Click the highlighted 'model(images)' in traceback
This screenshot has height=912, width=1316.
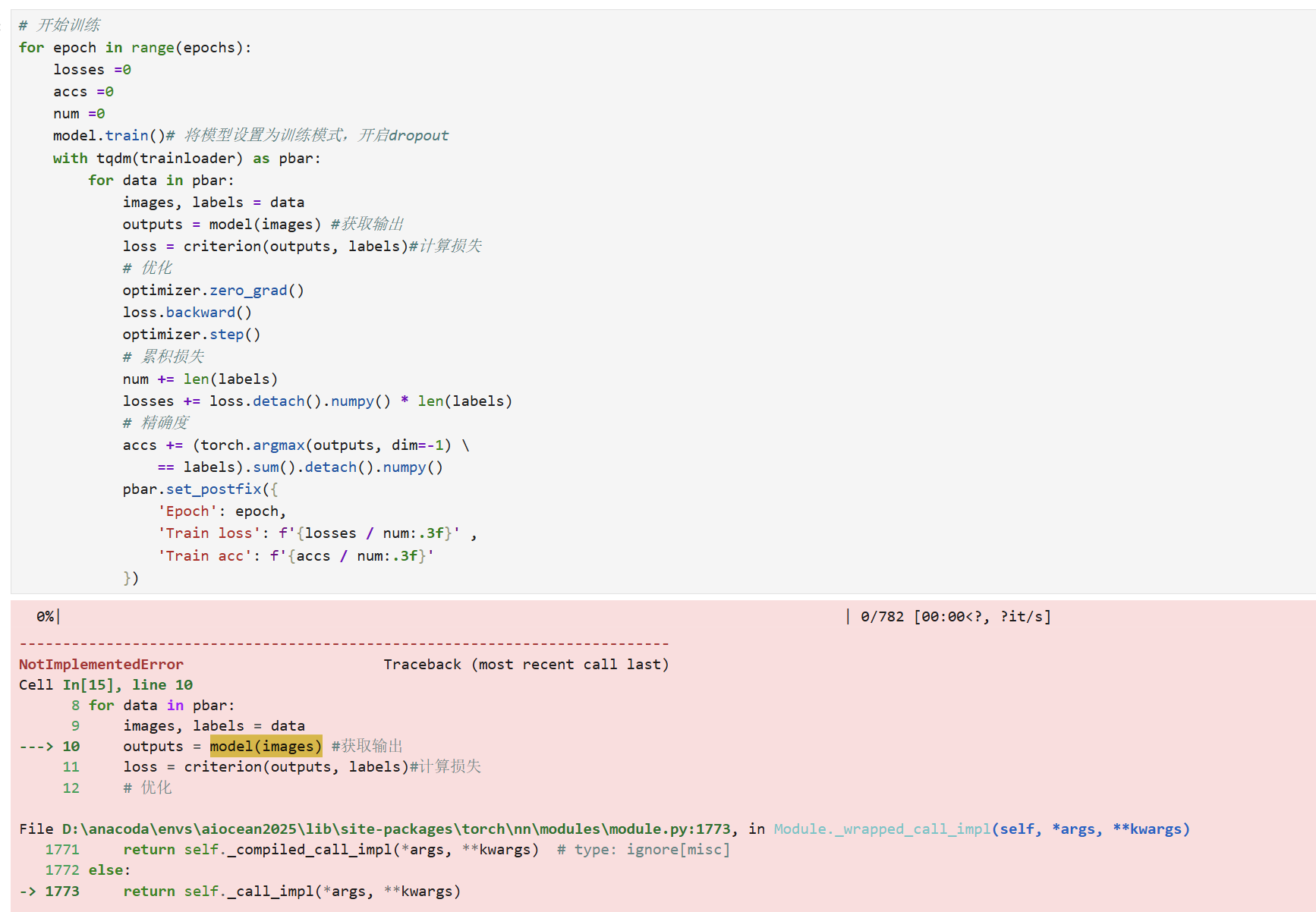click(266, 747)
